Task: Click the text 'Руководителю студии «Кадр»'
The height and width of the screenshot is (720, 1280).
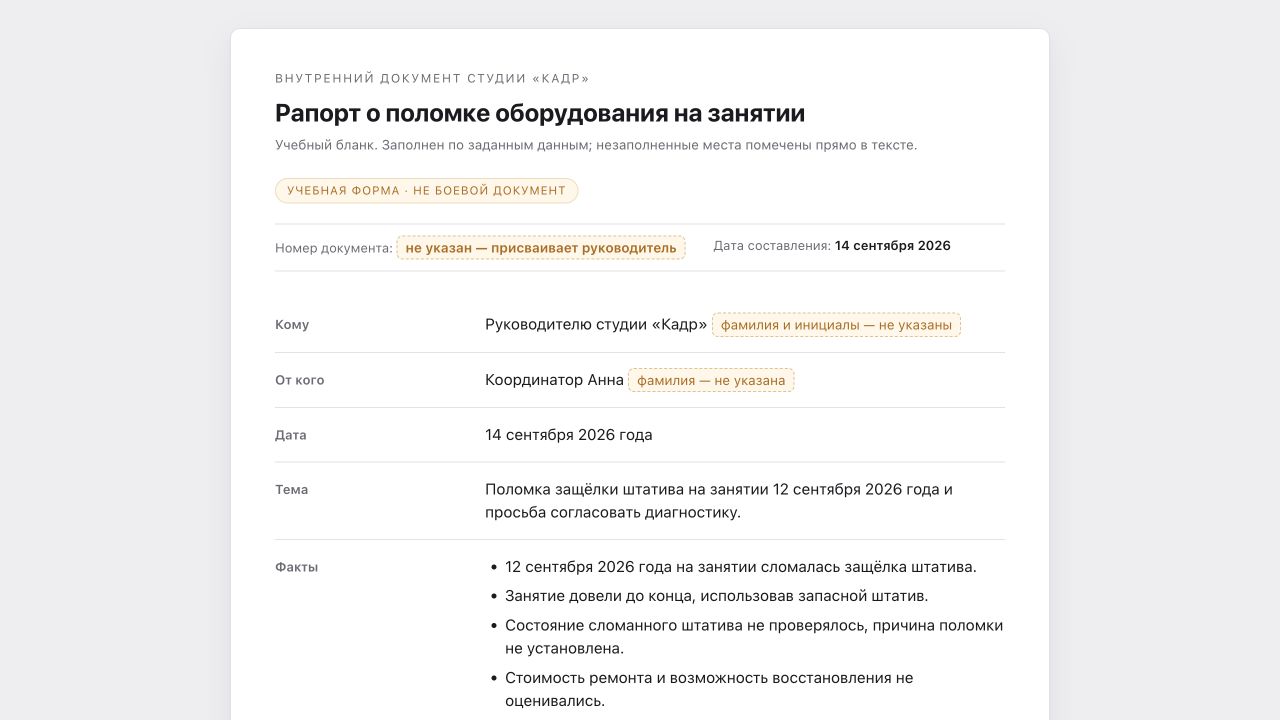Action: coord(596,325)
